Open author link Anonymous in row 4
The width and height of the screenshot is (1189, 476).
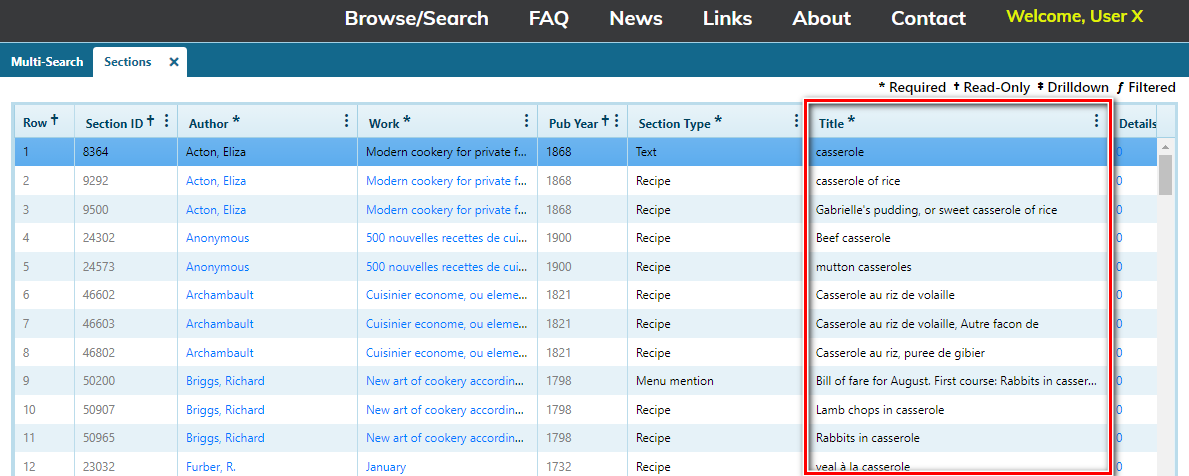point(217,238)
